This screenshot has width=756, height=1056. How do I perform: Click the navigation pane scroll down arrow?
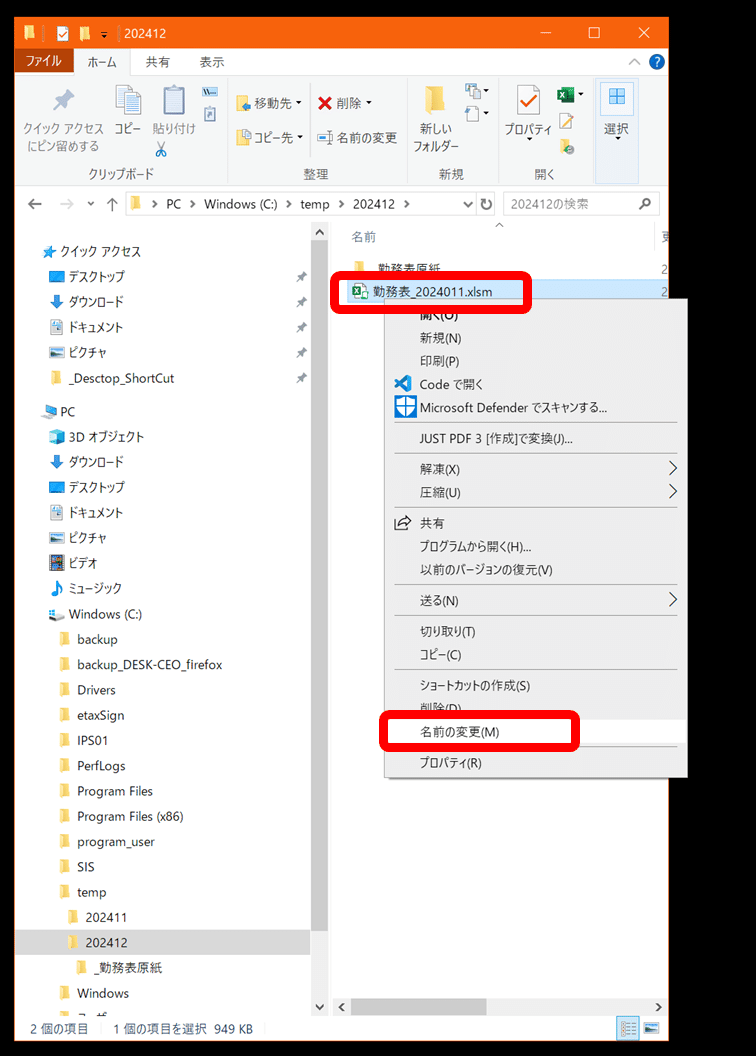pos(320,1007)
